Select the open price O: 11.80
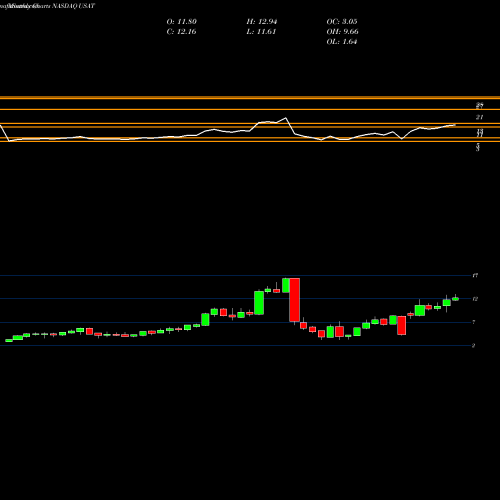The width and height of the screenshot is (500, 500). point(182,22)
